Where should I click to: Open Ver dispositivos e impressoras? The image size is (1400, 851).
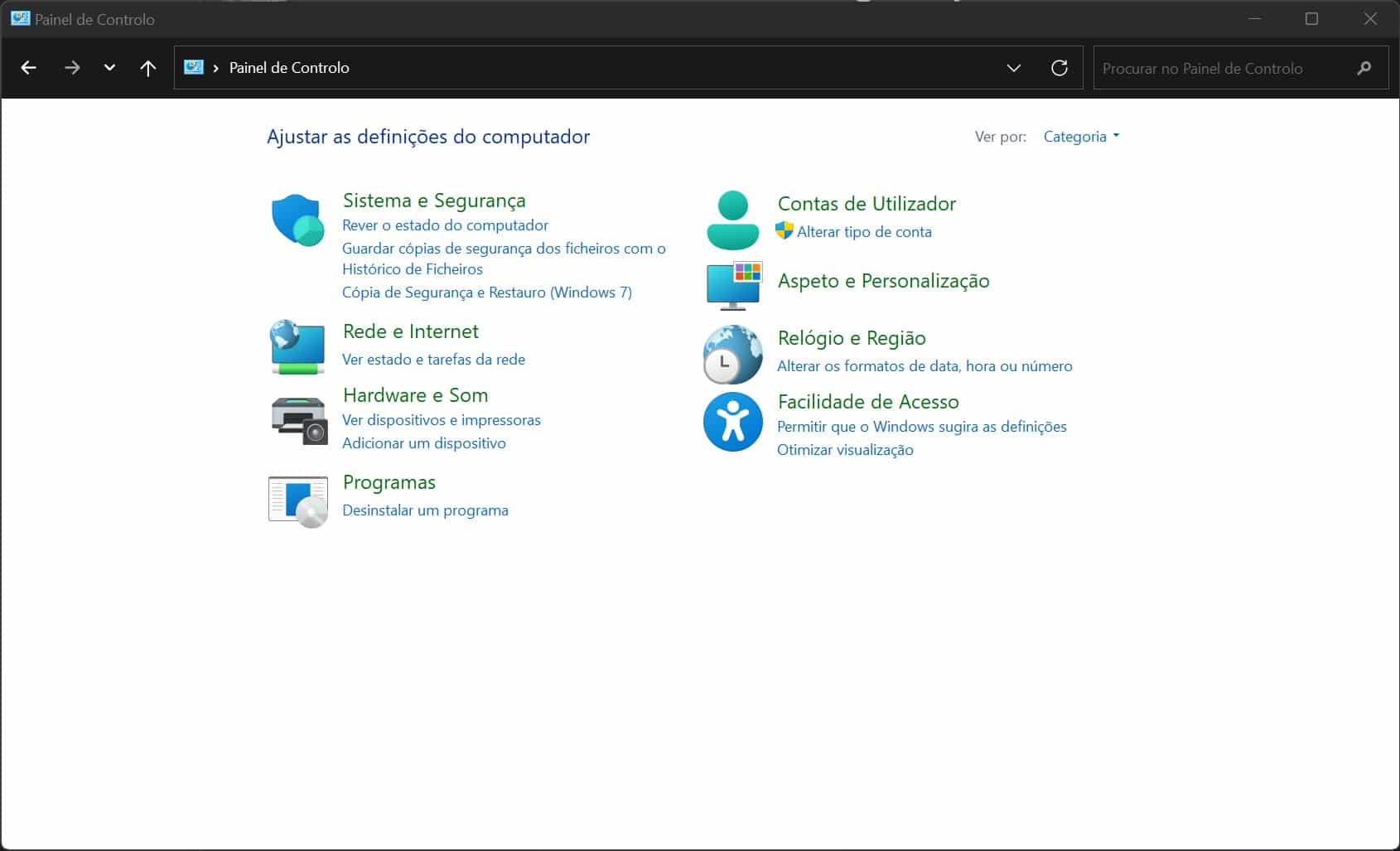tap(441, 420)
